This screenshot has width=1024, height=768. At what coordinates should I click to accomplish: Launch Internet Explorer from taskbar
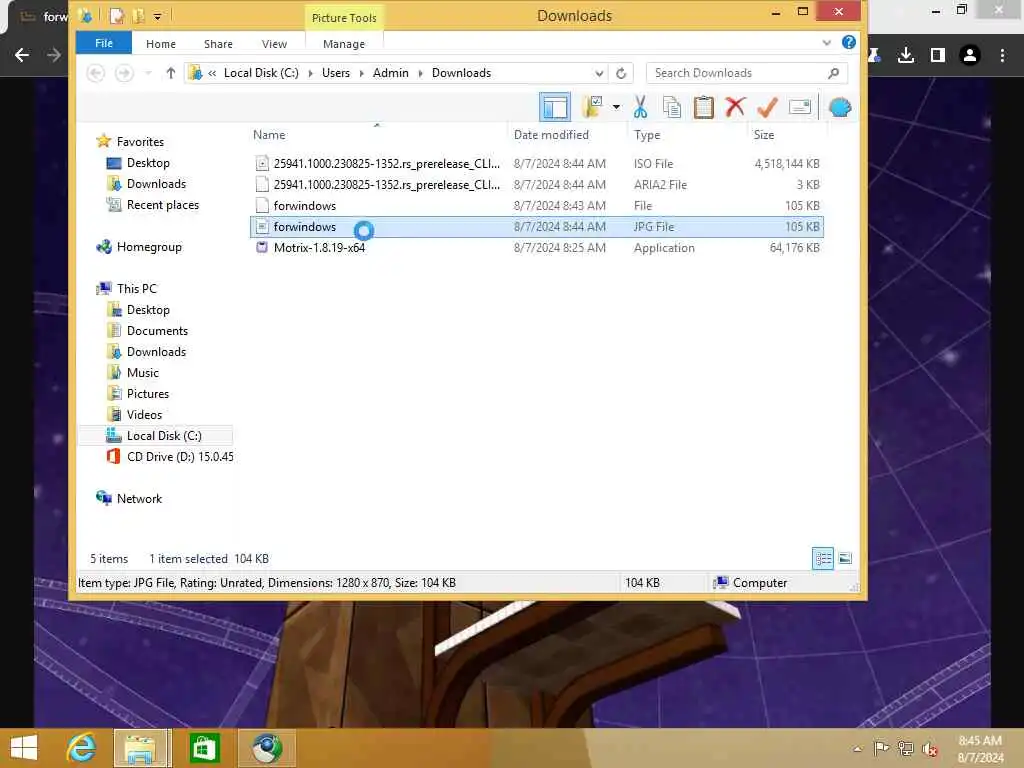coord(82,748)
